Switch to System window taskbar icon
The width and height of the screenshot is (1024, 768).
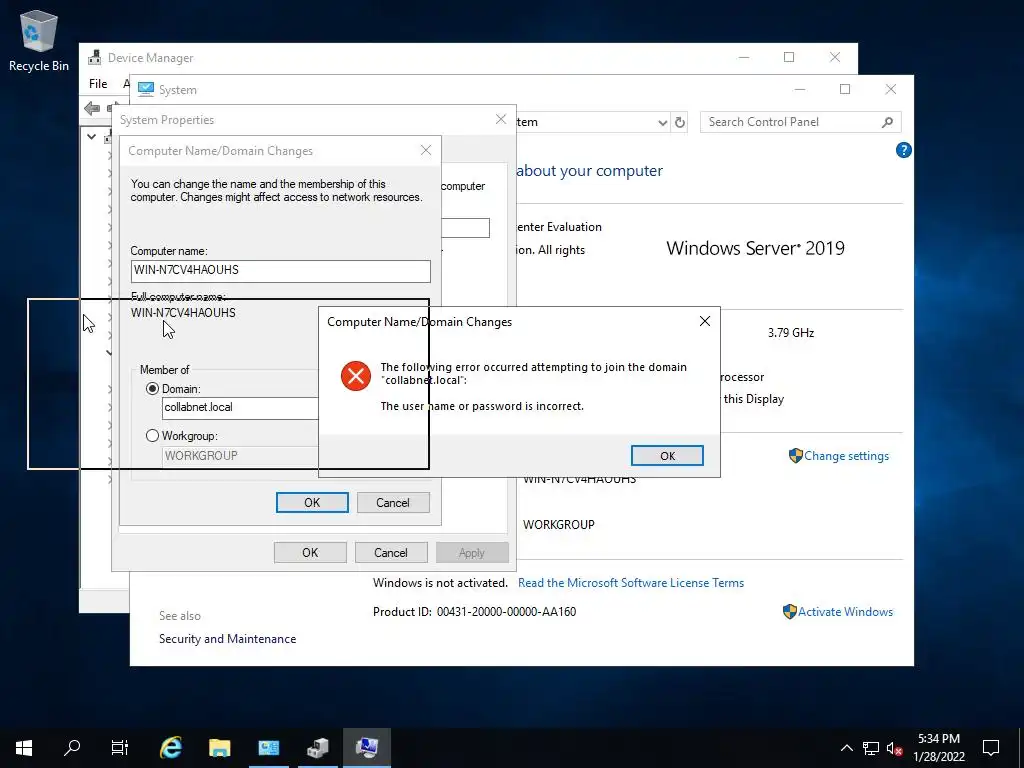tap(367, 748)
